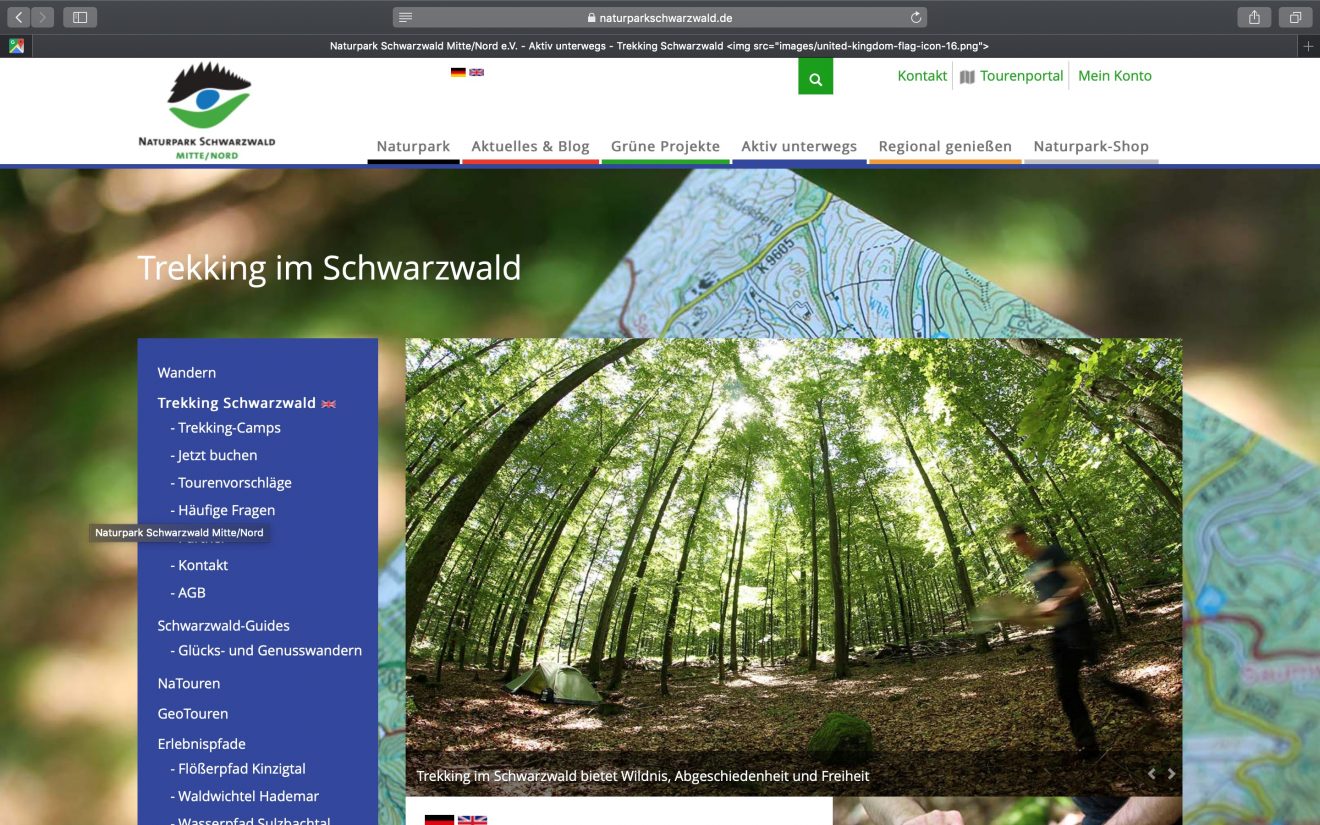This screenshot has height=825, width=1320.
Task: Open the Naturpark main menu item
Action: click(413, 146)
